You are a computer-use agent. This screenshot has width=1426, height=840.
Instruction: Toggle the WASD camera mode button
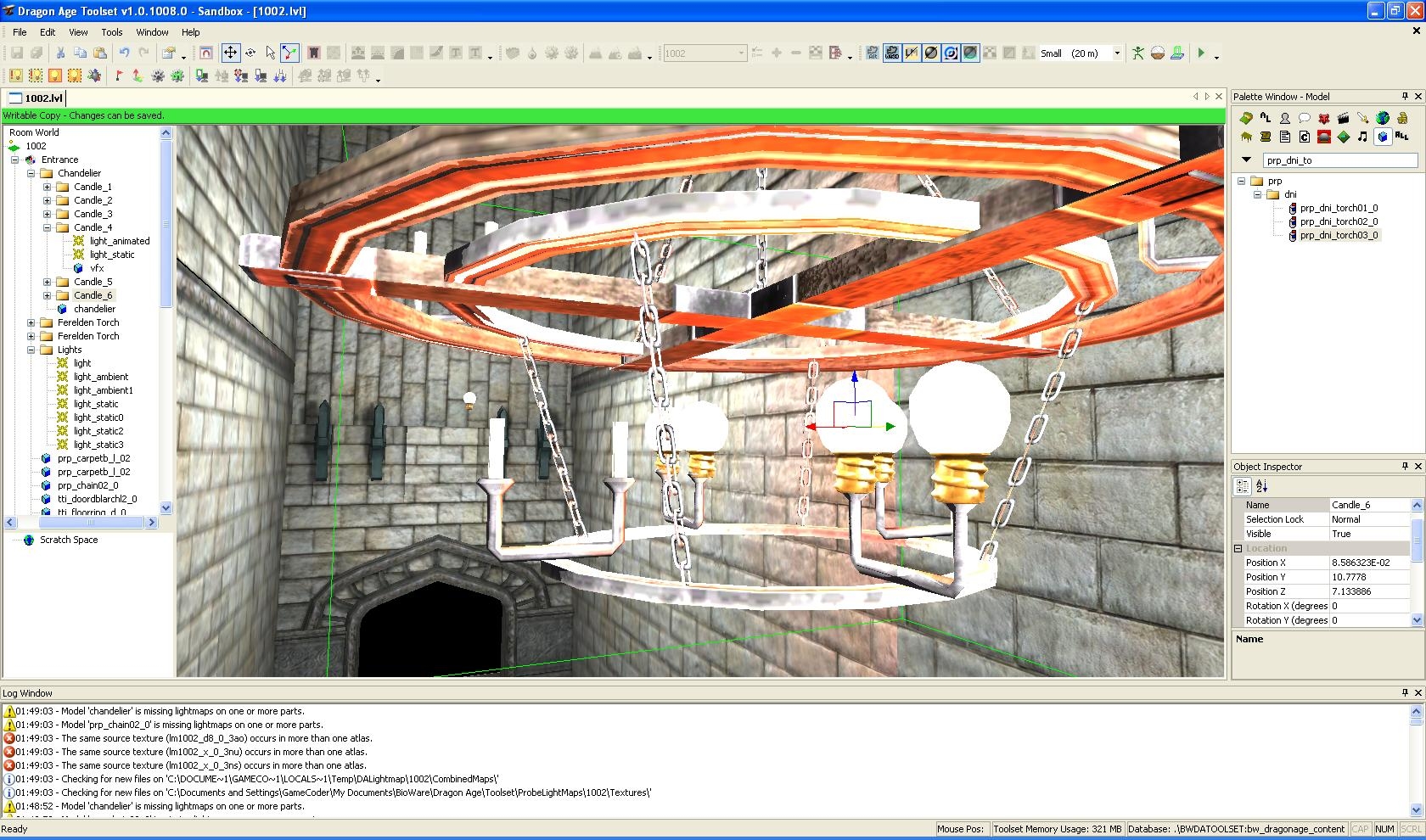(x=892, y=53)
